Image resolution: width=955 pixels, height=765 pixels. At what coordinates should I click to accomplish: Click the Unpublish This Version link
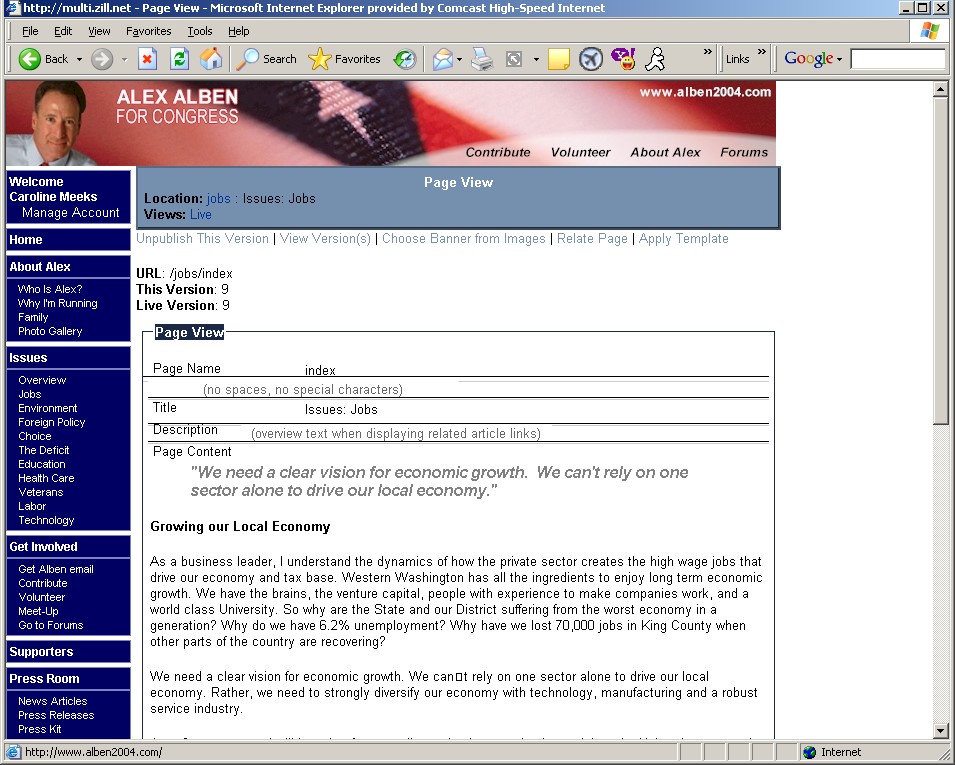tap(202, 239)
